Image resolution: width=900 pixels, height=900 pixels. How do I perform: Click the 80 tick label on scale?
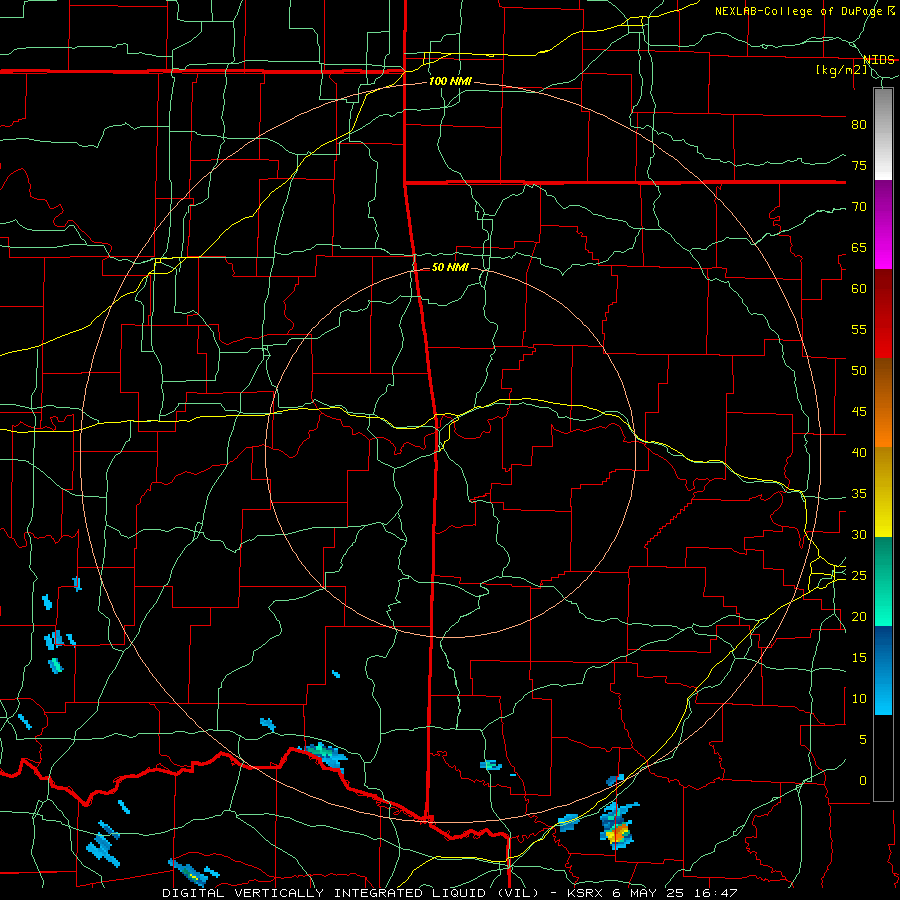(x=859, y=125)
